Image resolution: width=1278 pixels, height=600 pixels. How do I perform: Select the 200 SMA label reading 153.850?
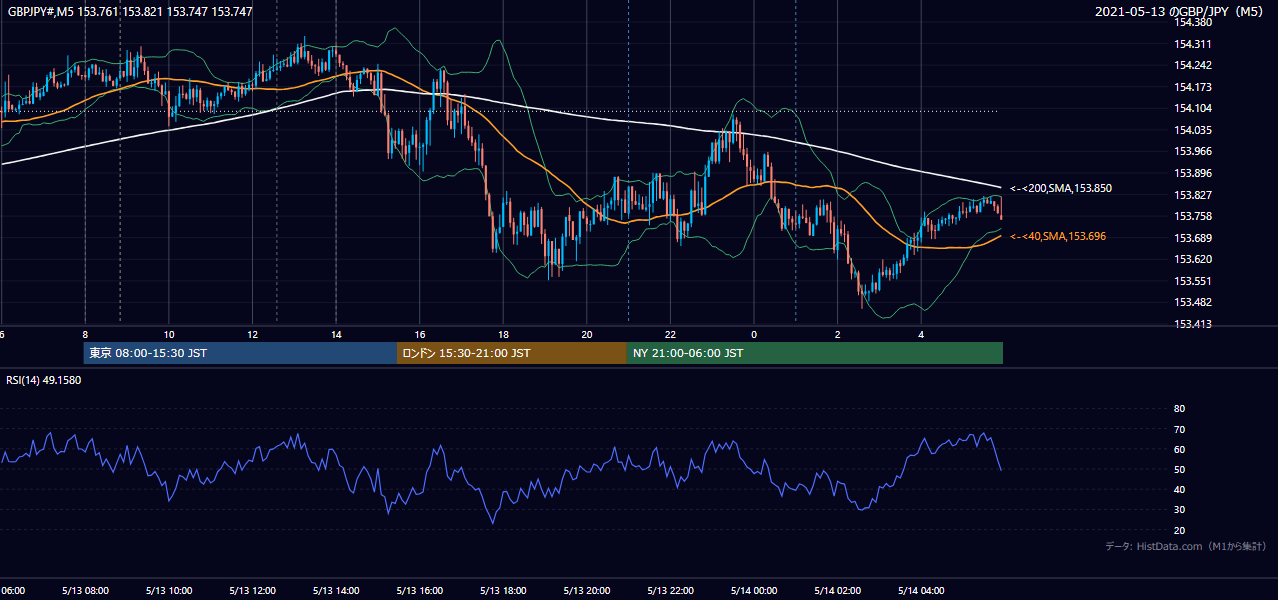pos(1061,188)
